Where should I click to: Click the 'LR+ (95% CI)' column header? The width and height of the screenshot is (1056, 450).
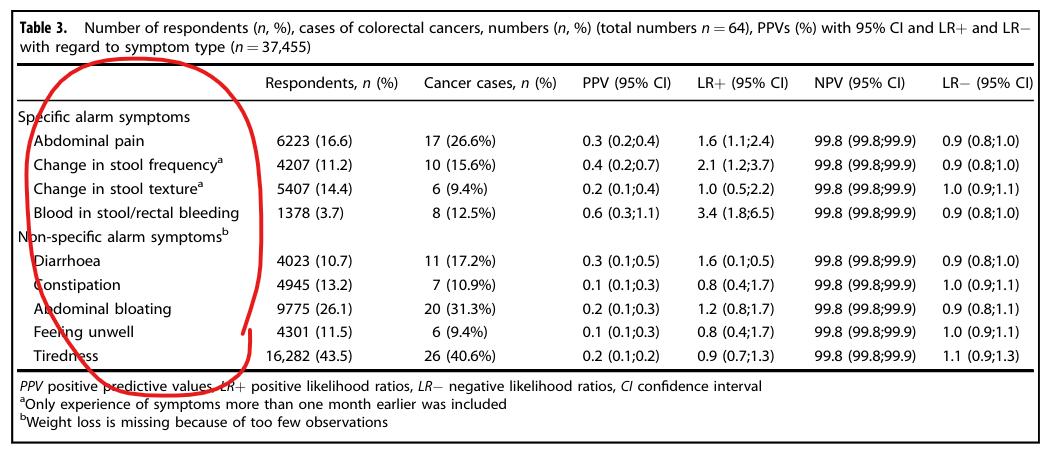pos(743,84)
